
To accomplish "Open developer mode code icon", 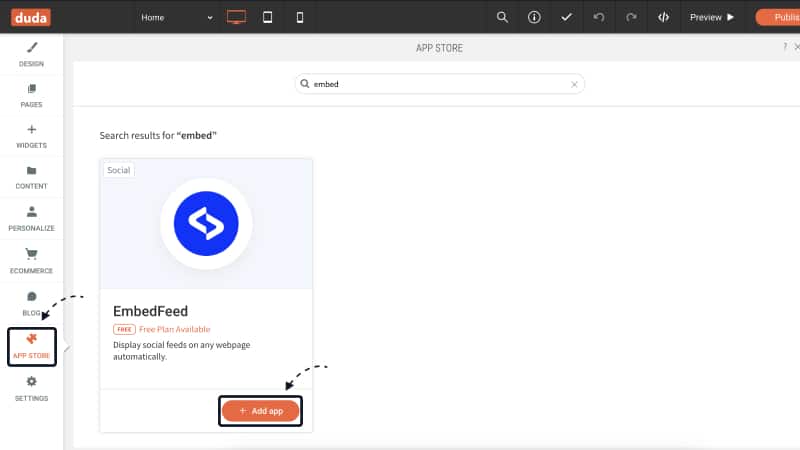I will (x=663, y=17).
